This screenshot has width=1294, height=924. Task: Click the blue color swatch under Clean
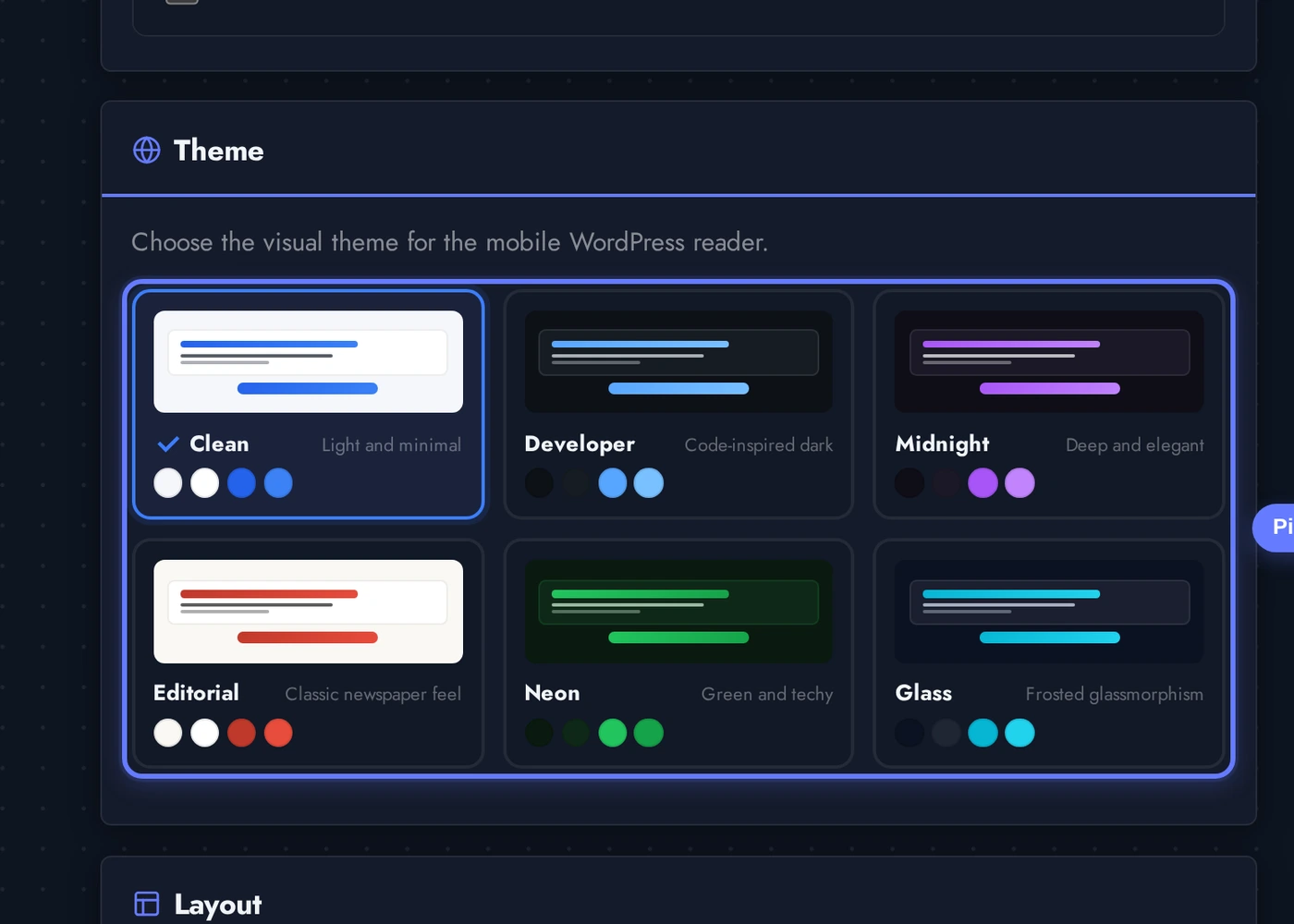click(x=241, y=482)
